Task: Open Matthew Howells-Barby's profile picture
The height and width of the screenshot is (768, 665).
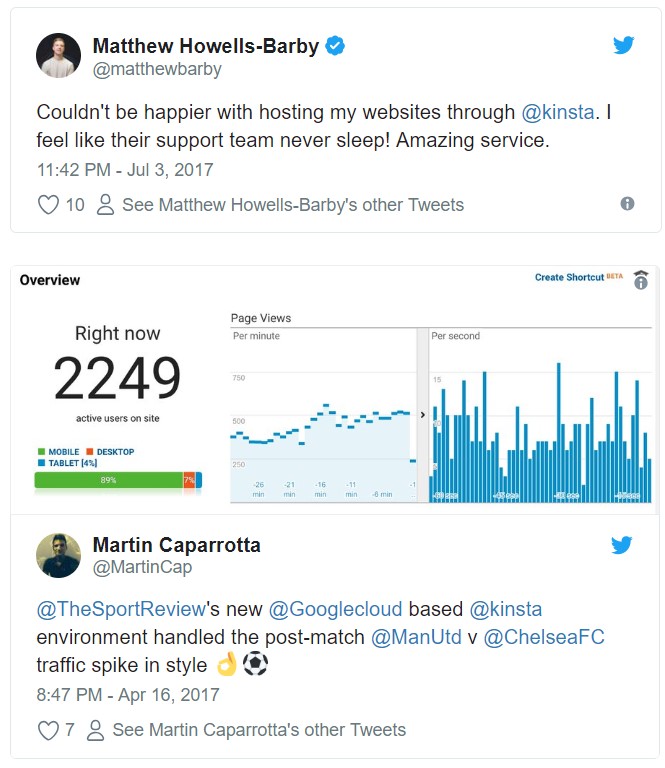Action: pos(58,55)
